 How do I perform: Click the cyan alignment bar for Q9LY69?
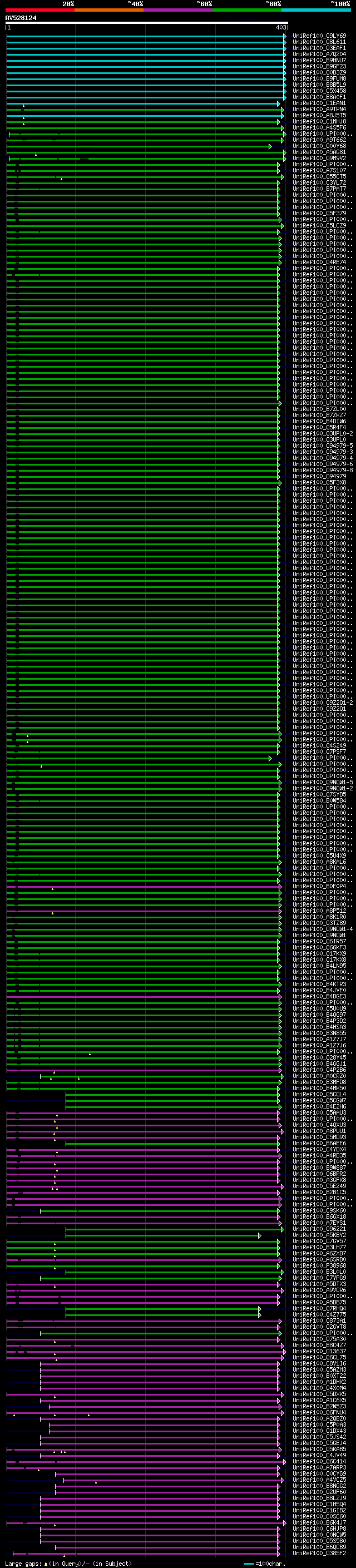tap(146, 36)
